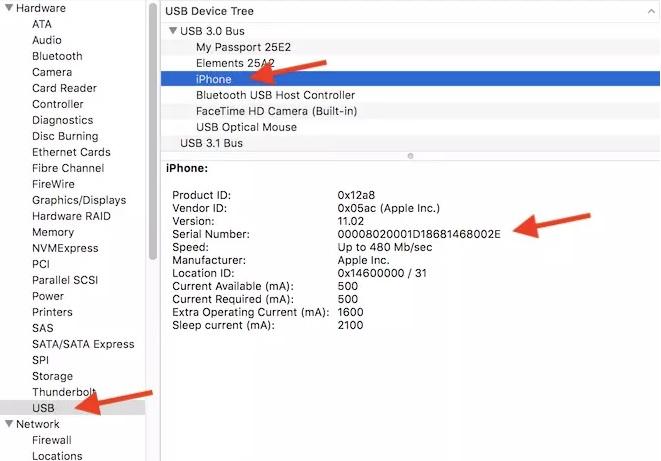661x461 pixels.
Task: Select the USB 3.0 Bus row
Action: tap(410, 31)
